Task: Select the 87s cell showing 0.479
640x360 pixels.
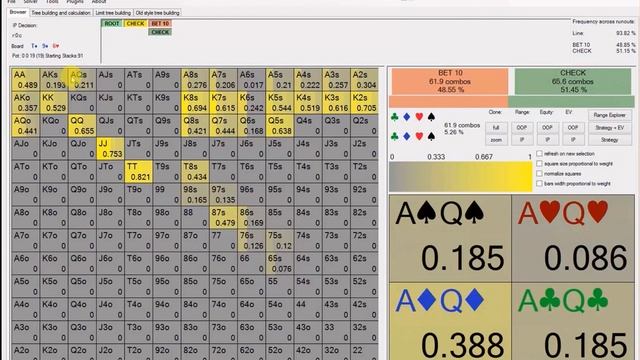Action: (223, 217)
